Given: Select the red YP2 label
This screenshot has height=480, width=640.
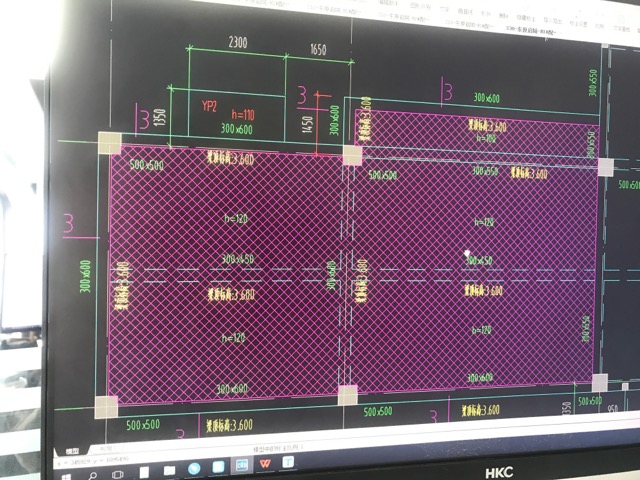Looking at the screenshot, I should pyautogui.click(x=209, y=106).
